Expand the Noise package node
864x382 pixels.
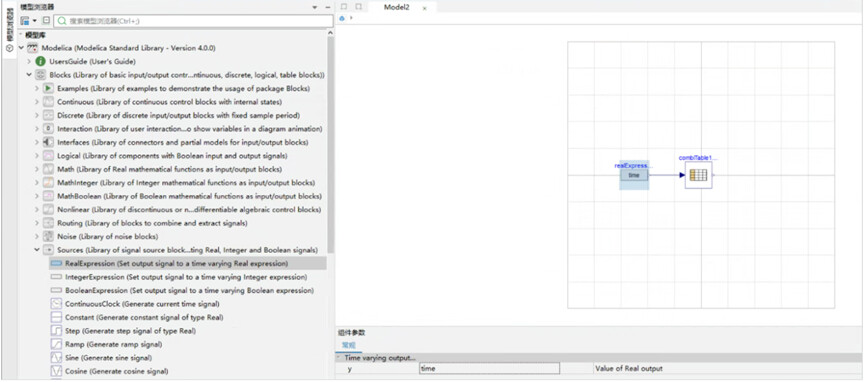[x=37, y=236]
